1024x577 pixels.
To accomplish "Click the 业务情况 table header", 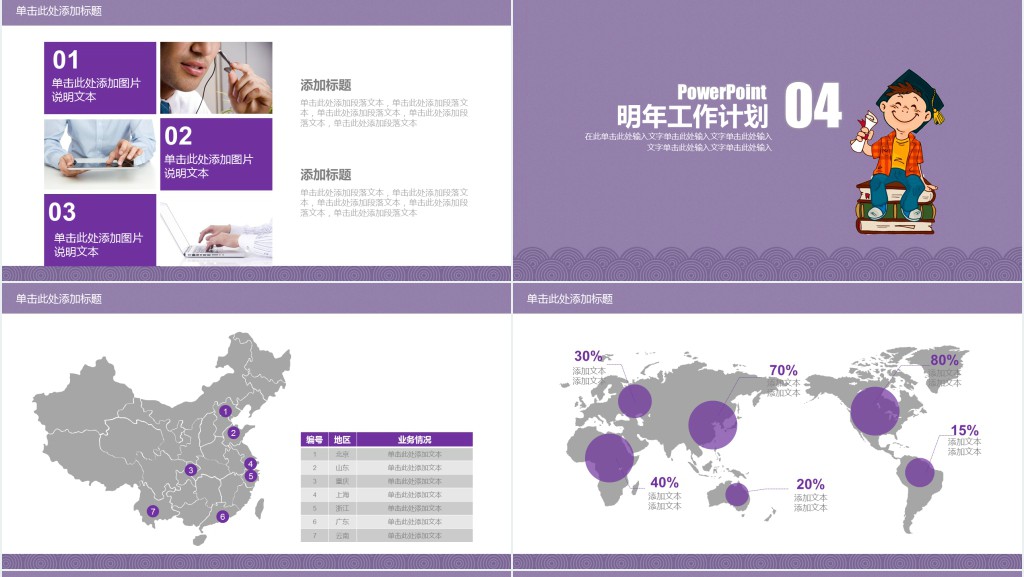I will pyautogui.click(x=414, y=439).
